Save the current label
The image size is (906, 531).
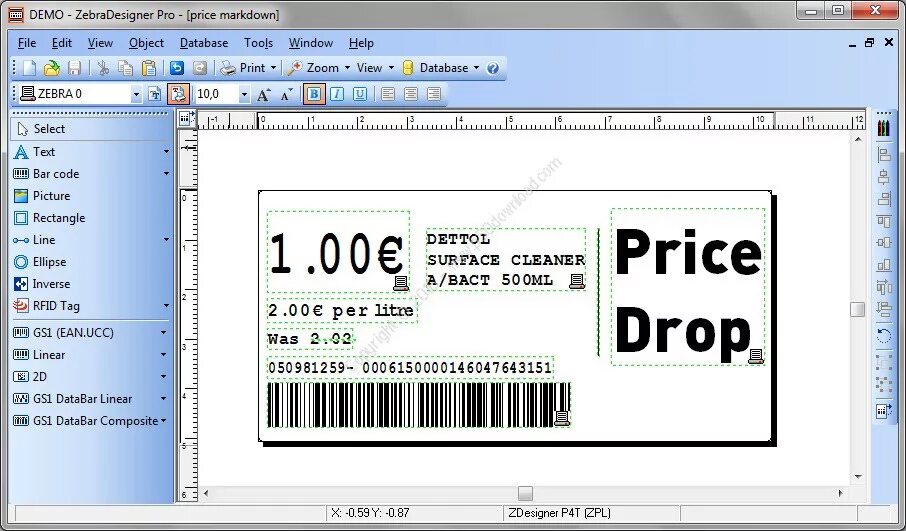(x=74, y=68)
